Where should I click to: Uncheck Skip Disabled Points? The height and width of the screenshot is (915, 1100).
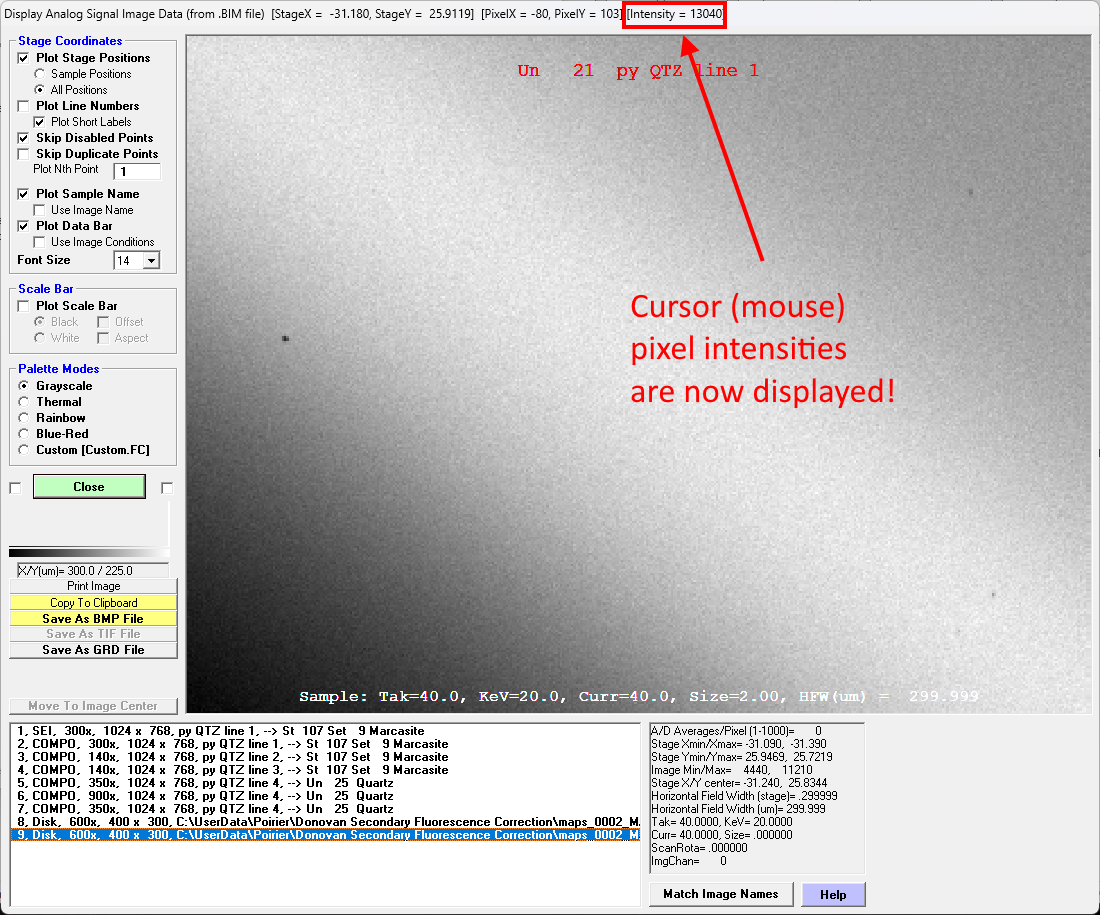click(24, 138)
